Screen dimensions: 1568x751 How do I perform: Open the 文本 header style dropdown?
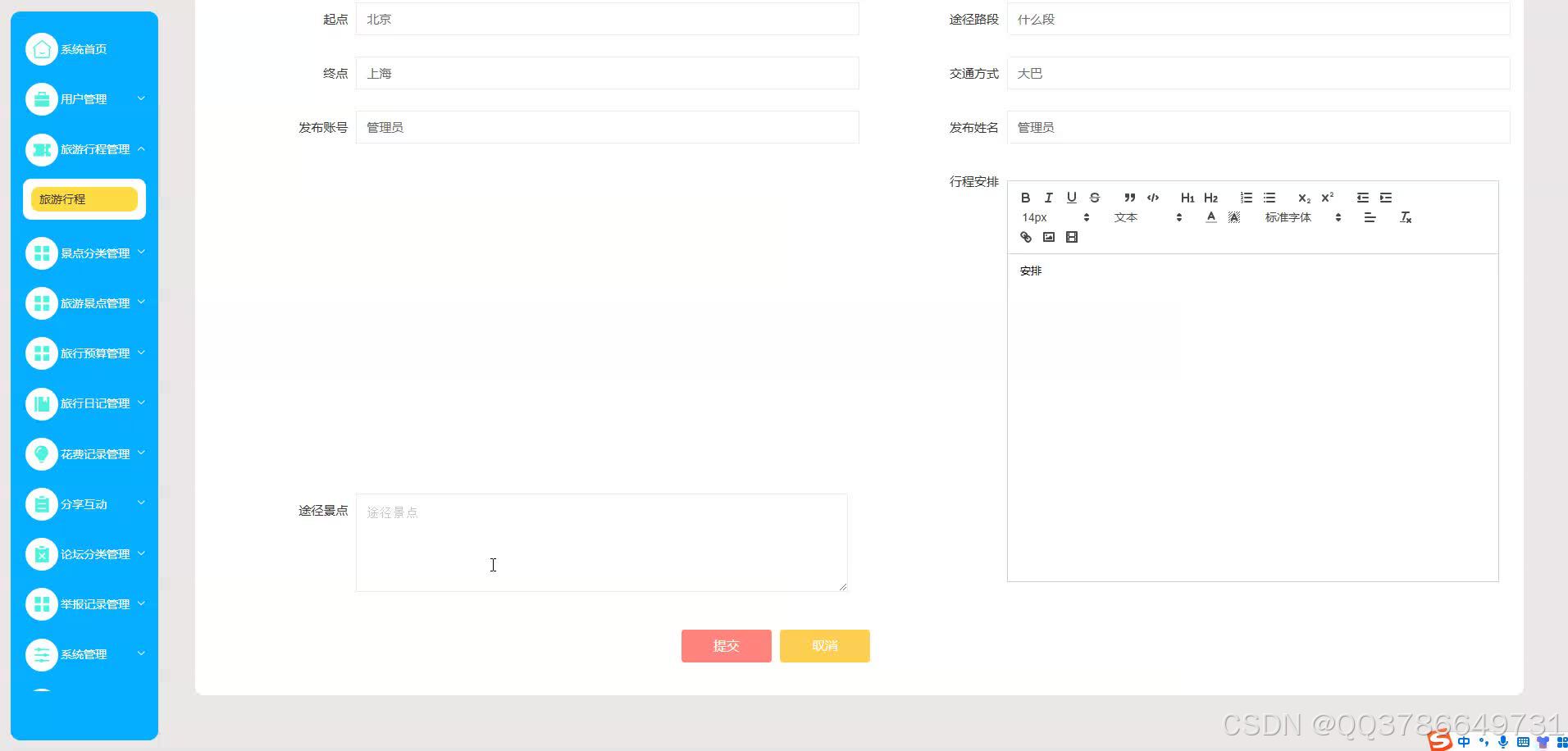click(1147, 217)
